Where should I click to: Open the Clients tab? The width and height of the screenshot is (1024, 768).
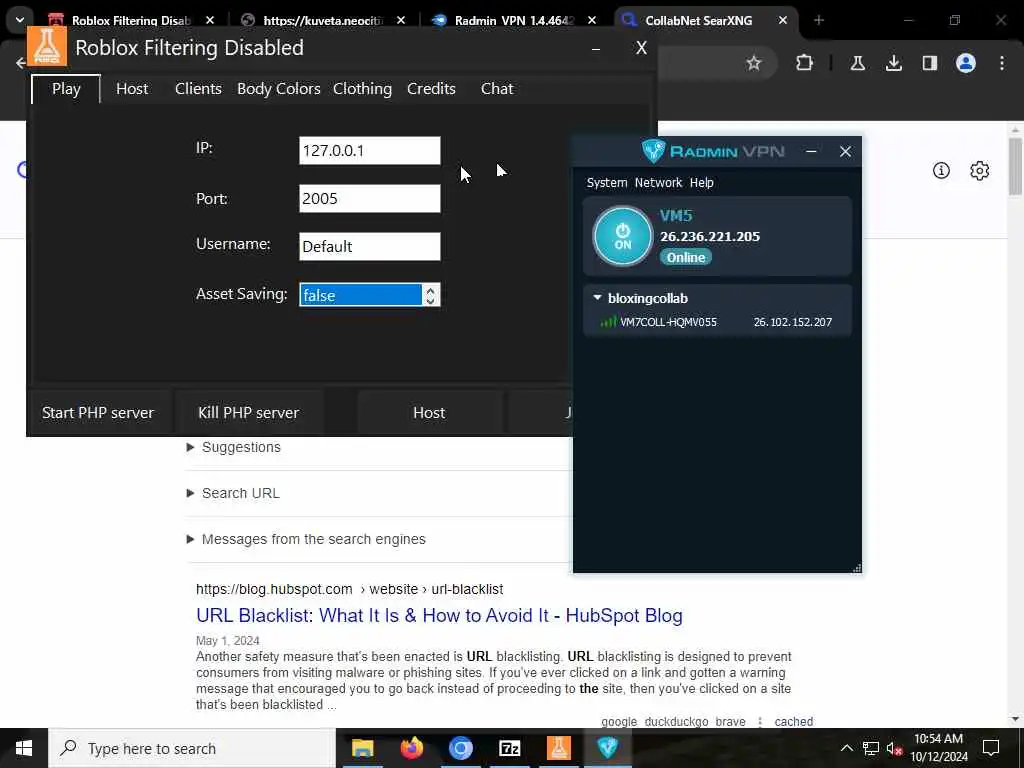[198, 89]
